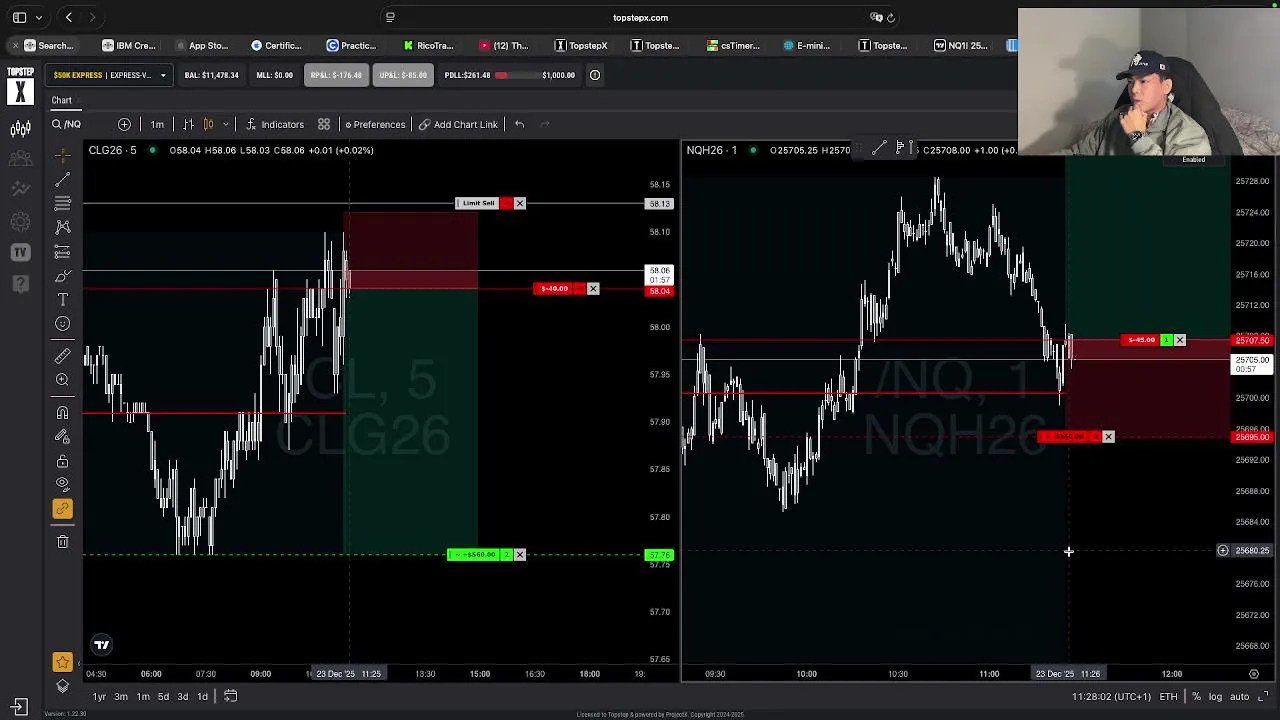
Task: Cancel the red stop order on NQH26
Action: (1108, 437)
